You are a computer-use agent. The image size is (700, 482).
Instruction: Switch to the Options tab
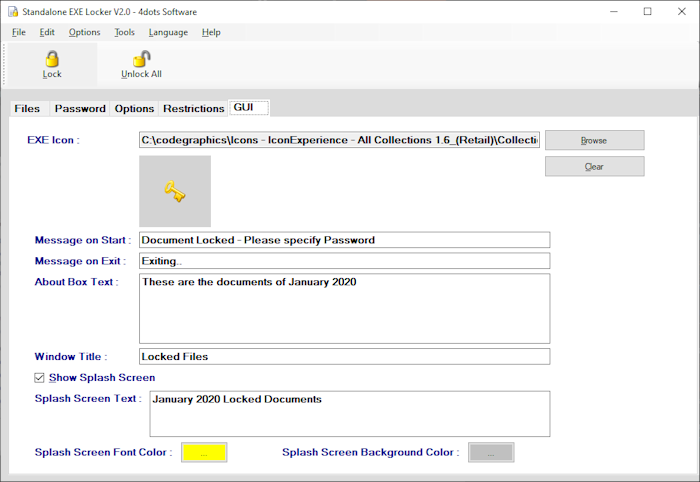[x=134, y=108]
